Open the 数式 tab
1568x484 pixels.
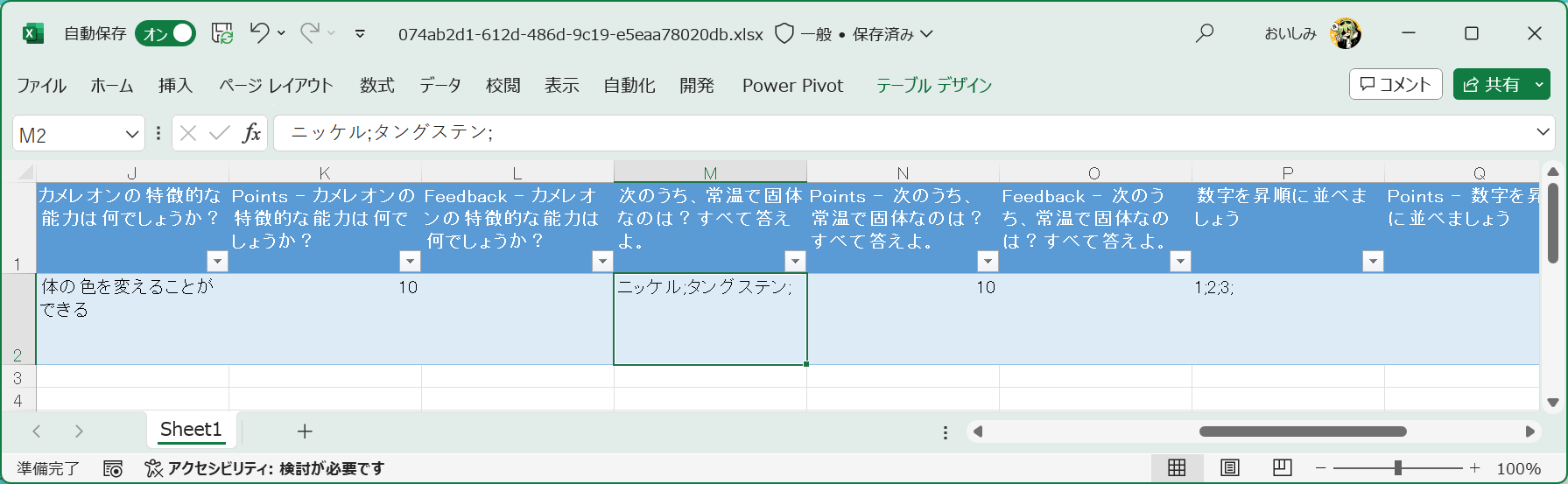(377, 85)
